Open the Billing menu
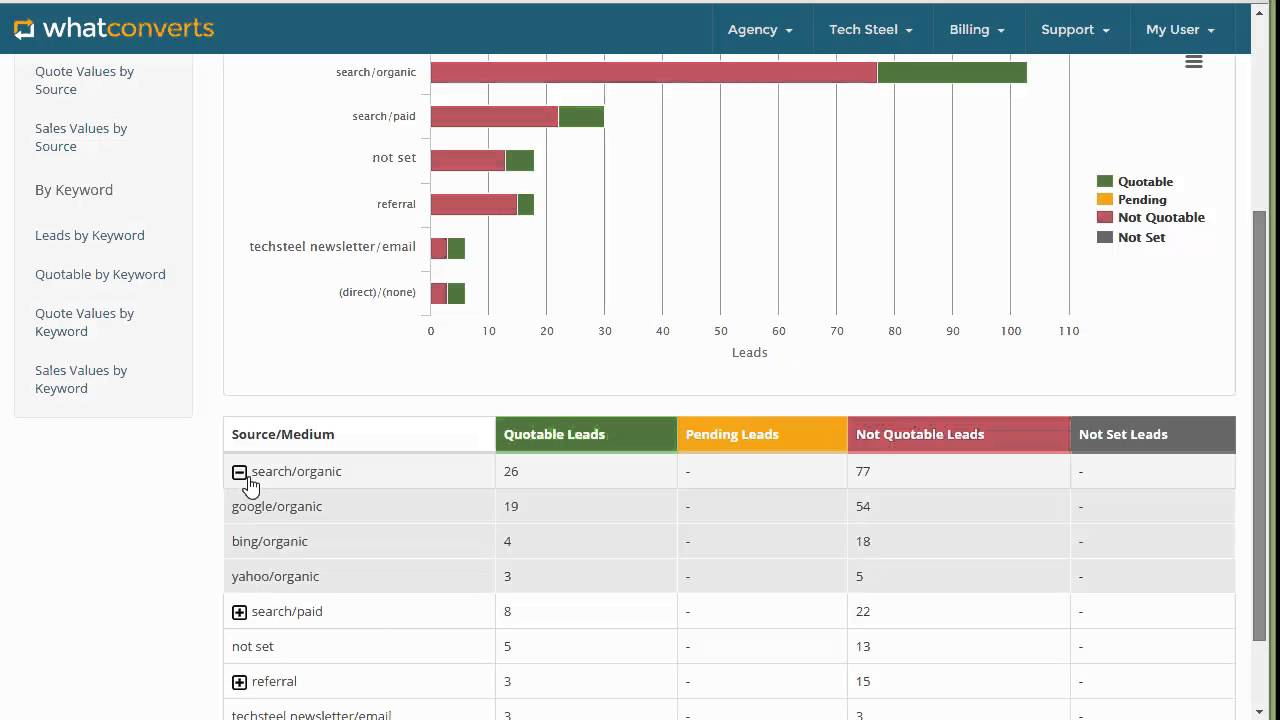This screenshot has width=1280, height=720. (976, 30)
